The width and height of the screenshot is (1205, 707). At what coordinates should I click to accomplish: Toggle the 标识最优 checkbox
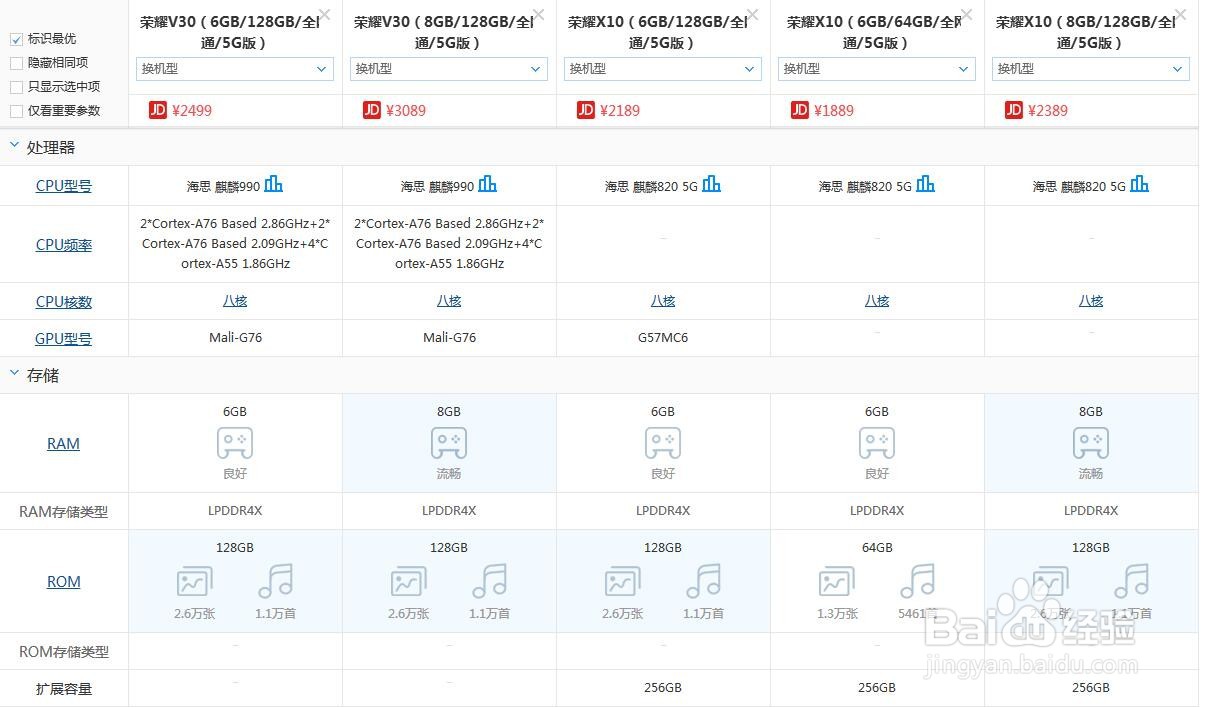(16, 39)
